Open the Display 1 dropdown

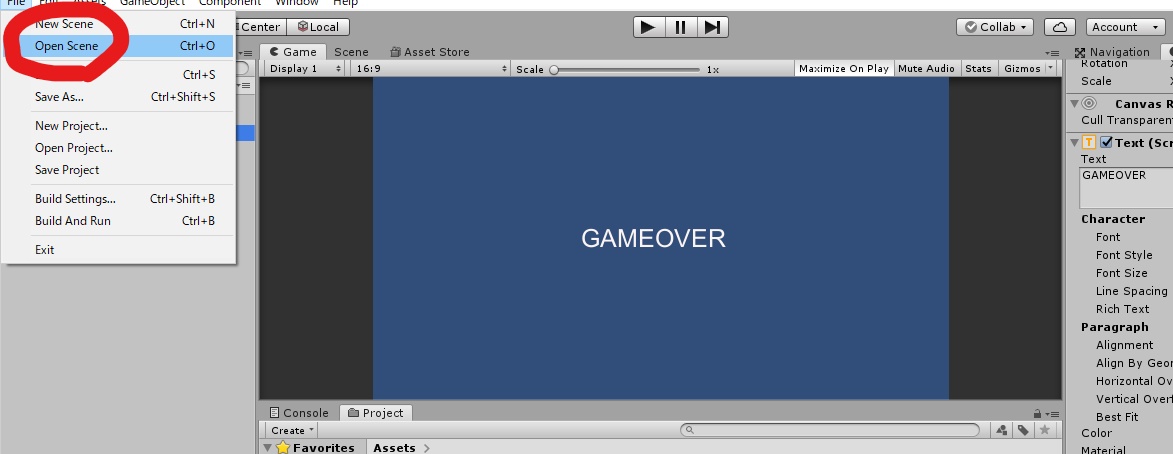(305, 68)
